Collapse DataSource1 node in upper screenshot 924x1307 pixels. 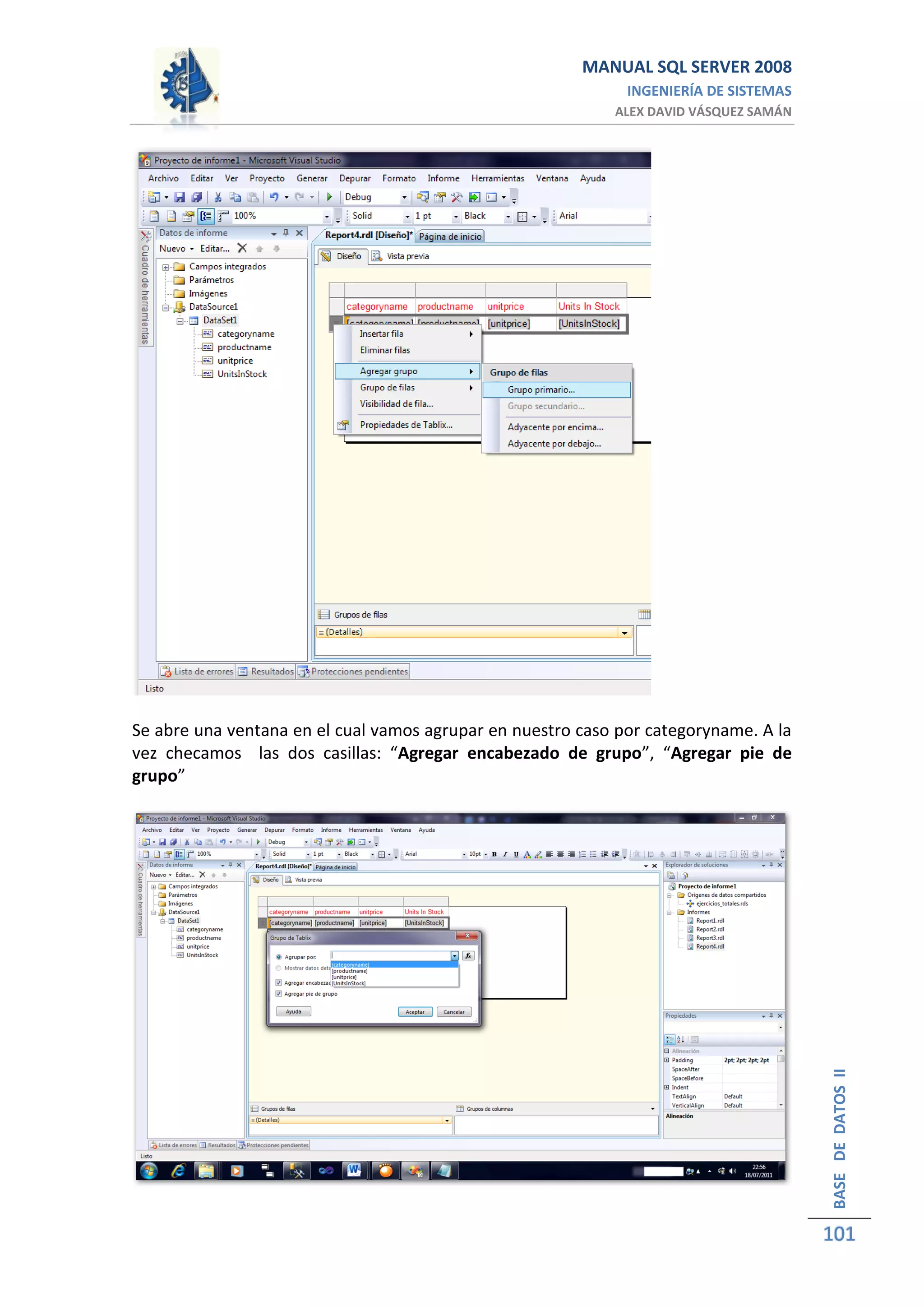166,307
